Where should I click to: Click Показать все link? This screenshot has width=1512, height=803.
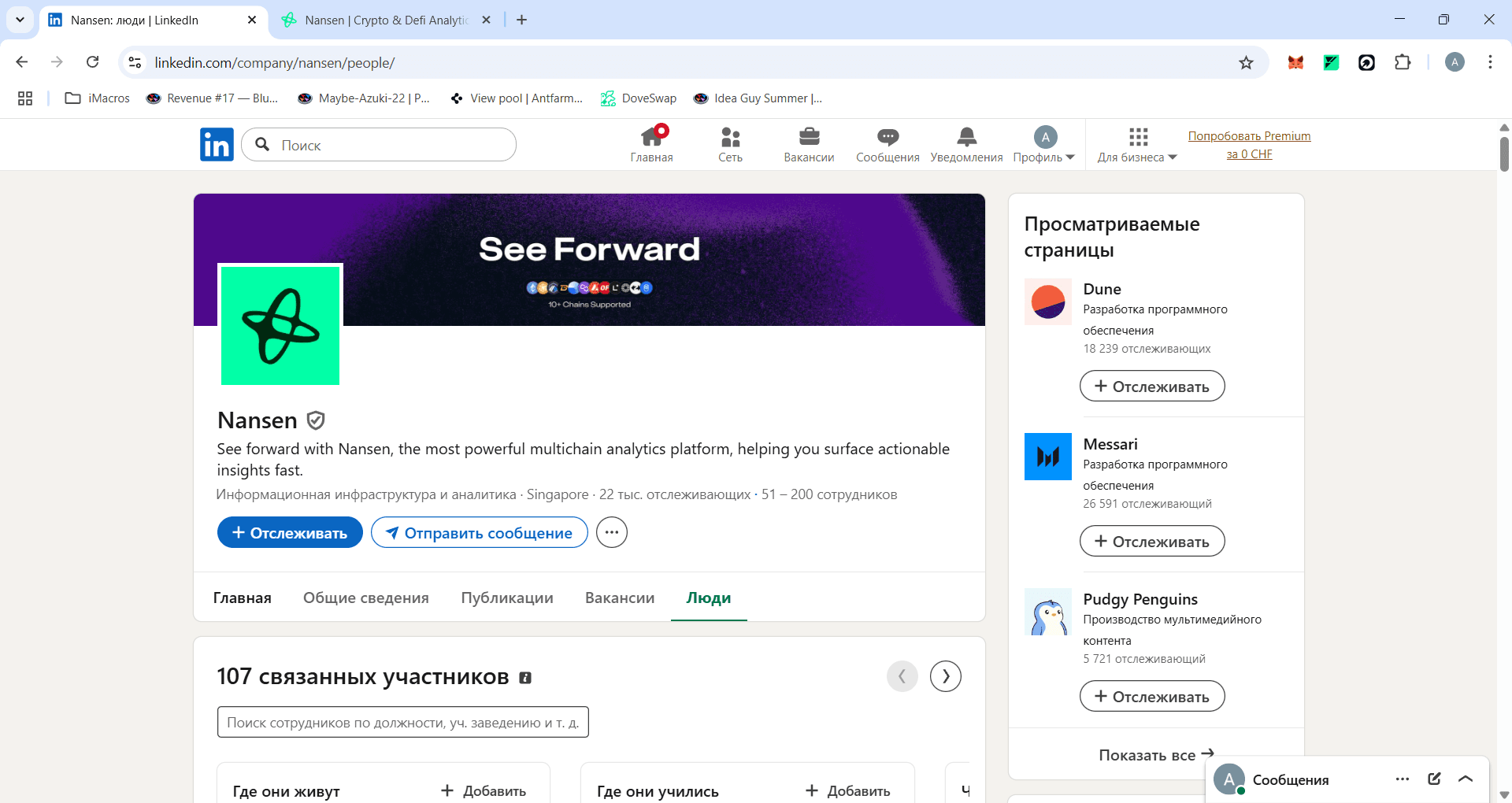(x=1156, y=755)
